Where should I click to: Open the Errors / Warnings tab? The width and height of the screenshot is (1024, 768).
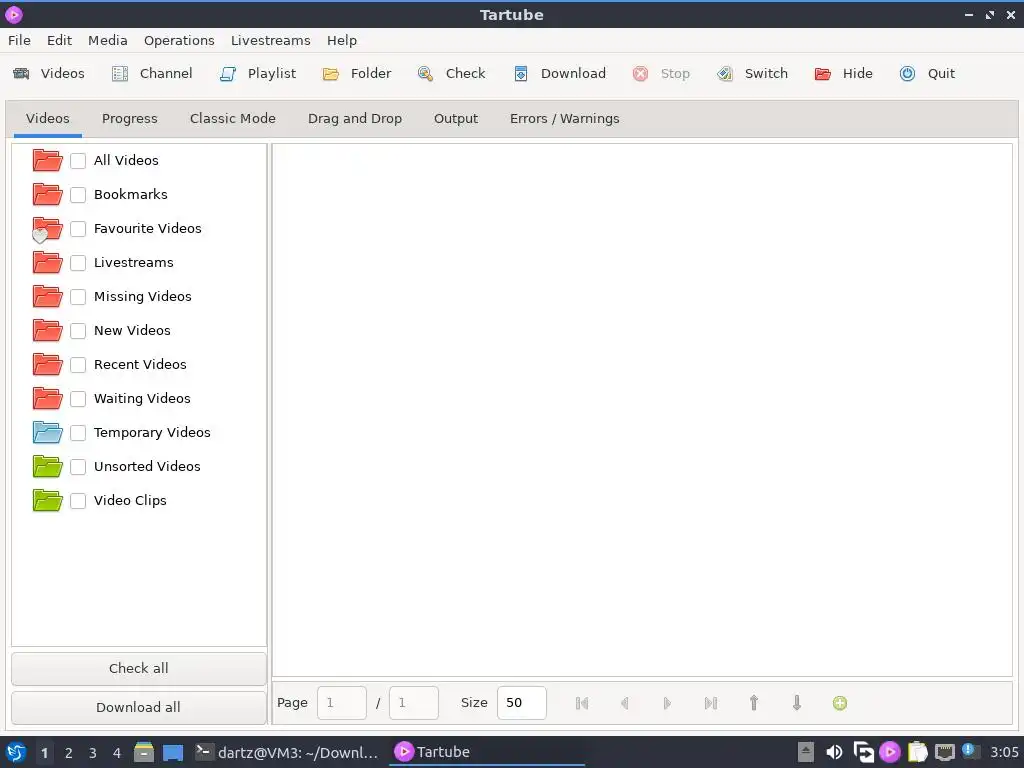(x=564, y=119)
